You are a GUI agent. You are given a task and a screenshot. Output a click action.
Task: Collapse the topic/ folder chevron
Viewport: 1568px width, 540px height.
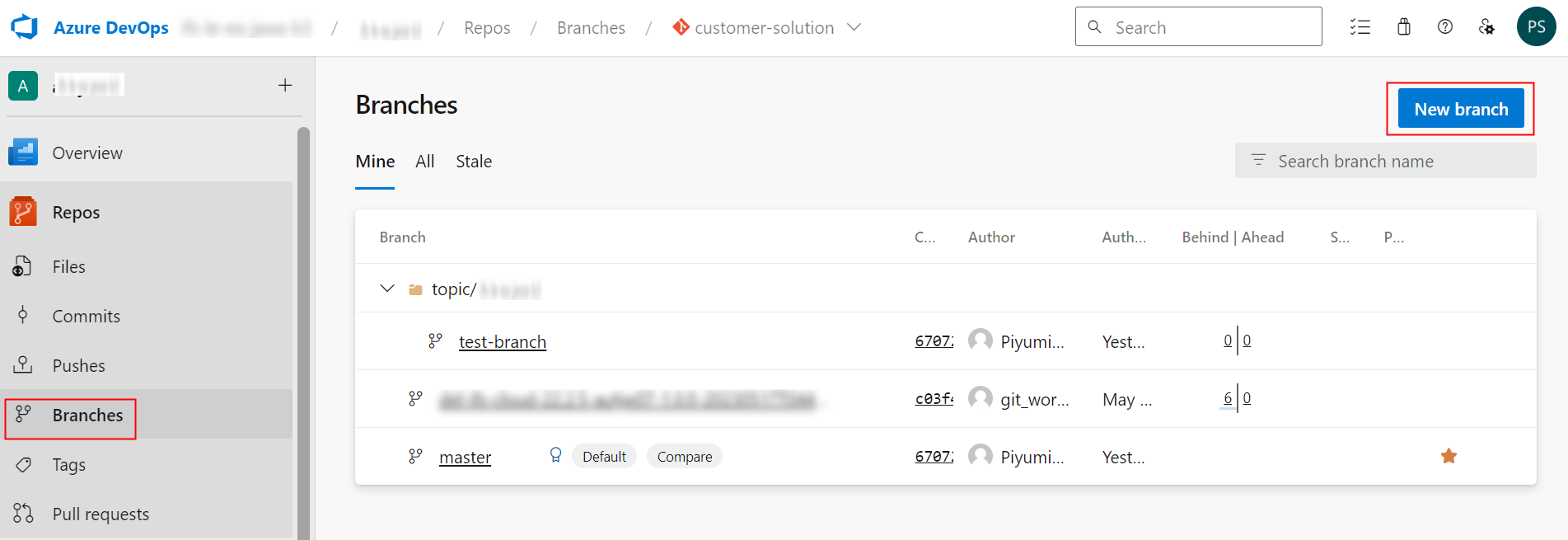(387, 289)
